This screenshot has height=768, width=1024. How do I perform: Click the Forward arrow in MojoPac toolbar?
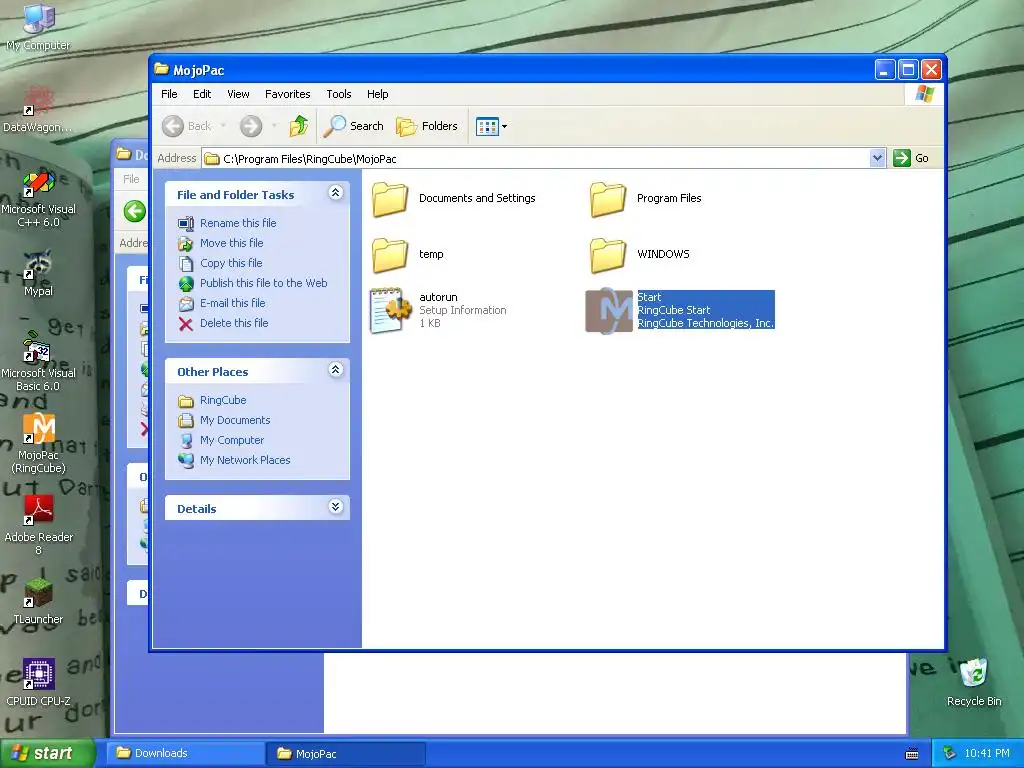coord(251,126)
